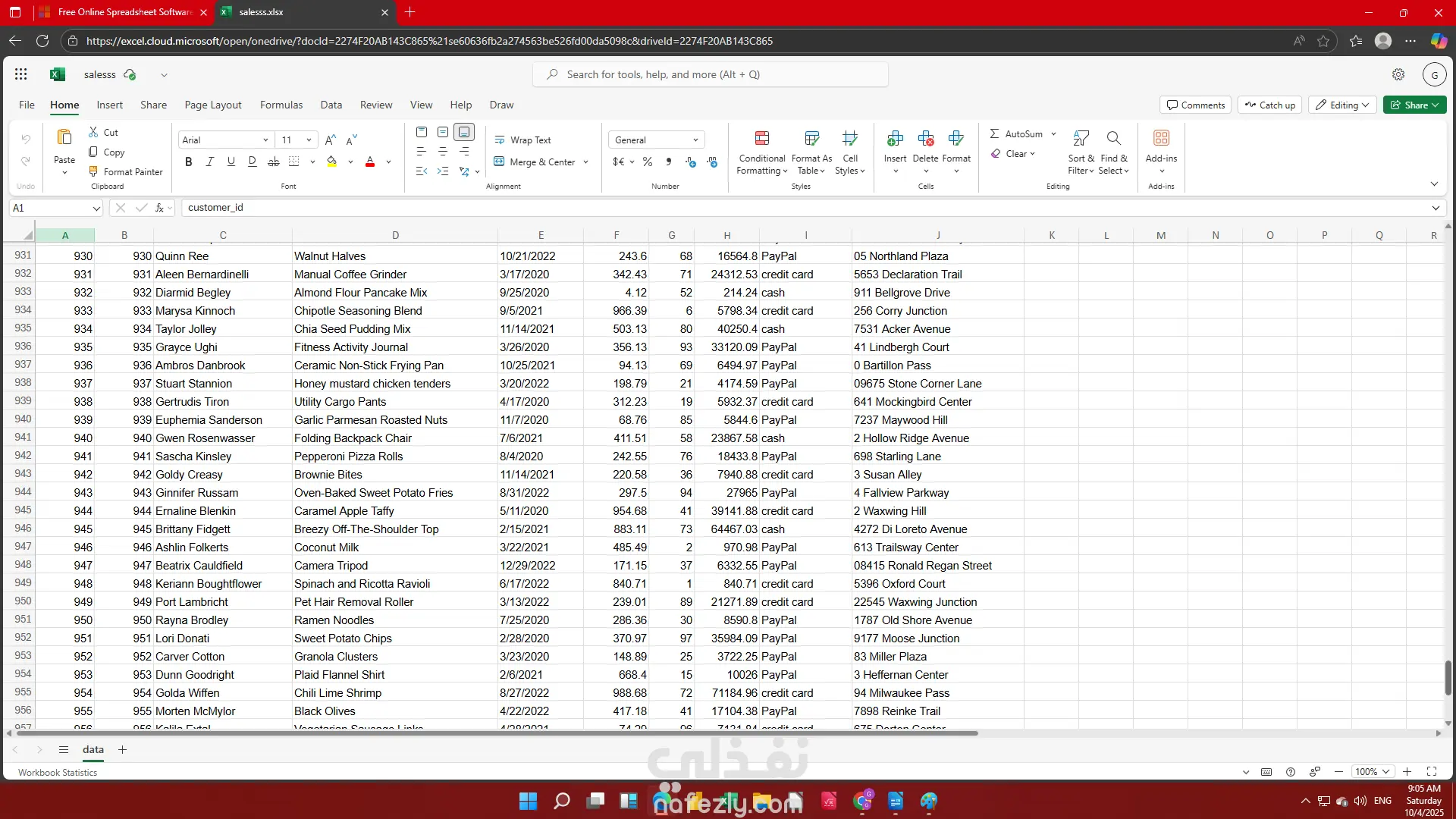1456x819 pixels.
Task: Expand the General number format dropdown
Action: pyautogui.click(x=695, y=140)
